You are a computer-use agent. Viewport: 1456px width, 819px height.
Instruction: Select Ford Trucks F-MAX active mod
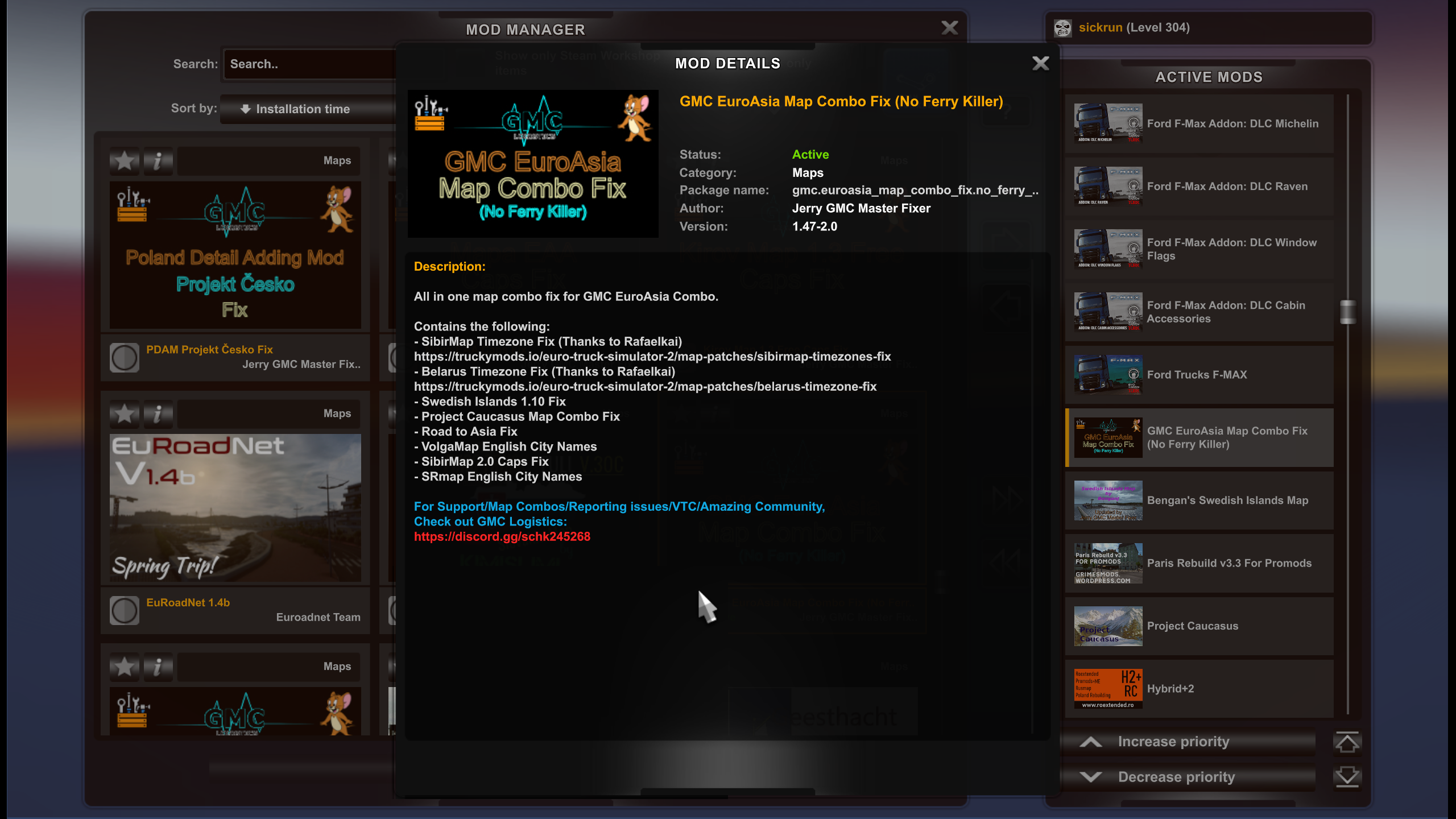(x=1199, y=375)
